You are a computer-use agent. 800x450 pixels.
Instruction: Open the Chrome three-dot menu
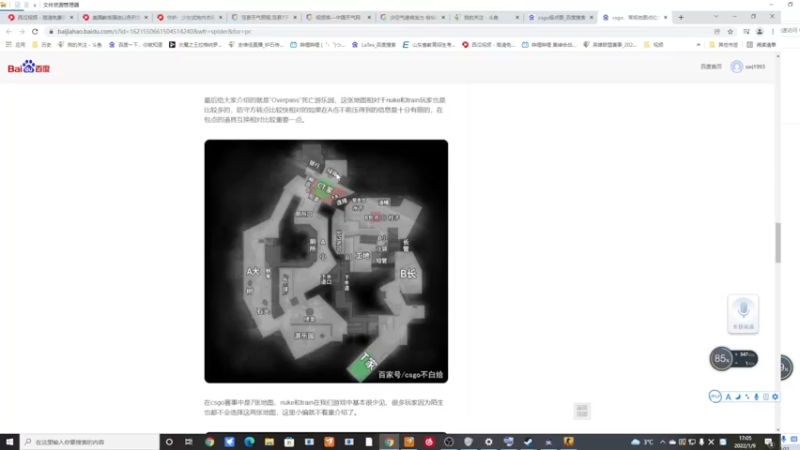pyautogui.click(x=772, y=31)
